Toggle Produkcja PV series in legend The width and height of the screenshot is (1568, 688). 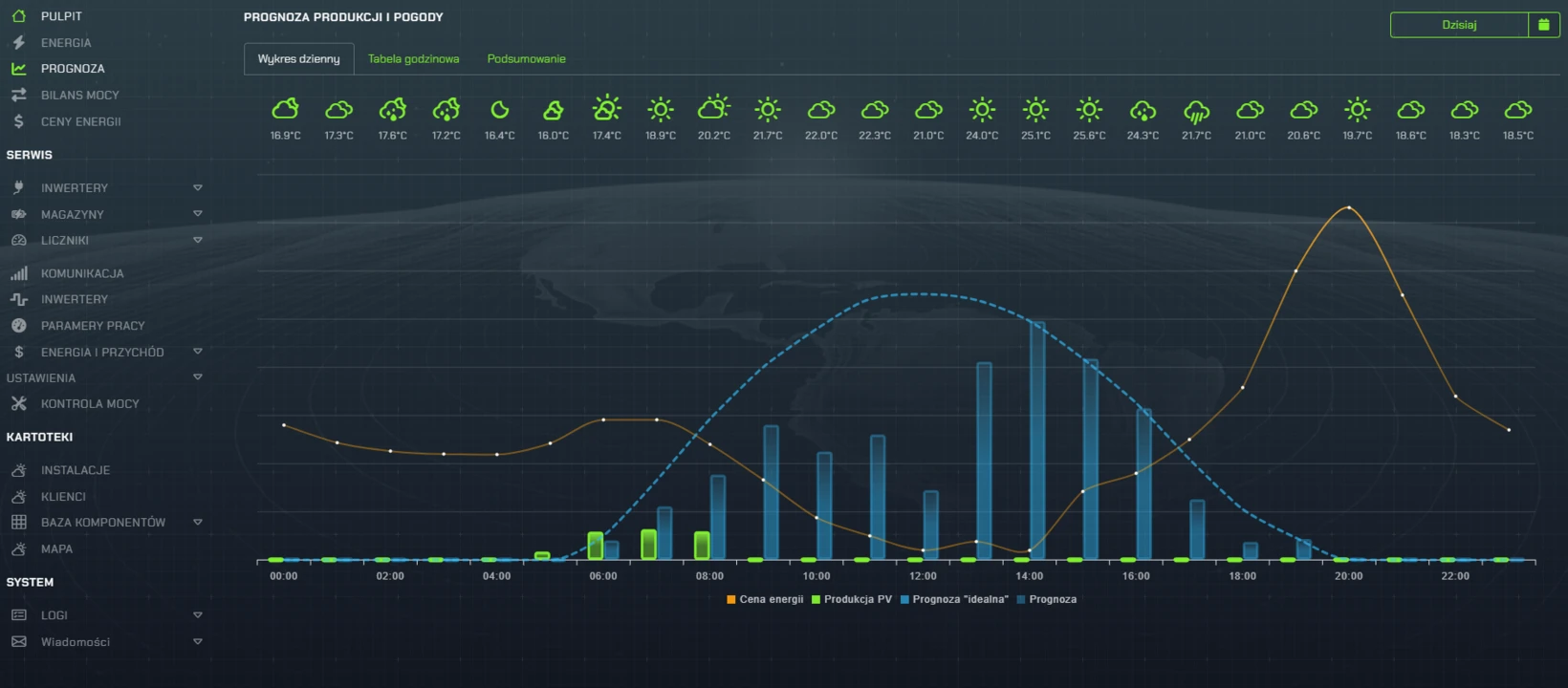851,599
